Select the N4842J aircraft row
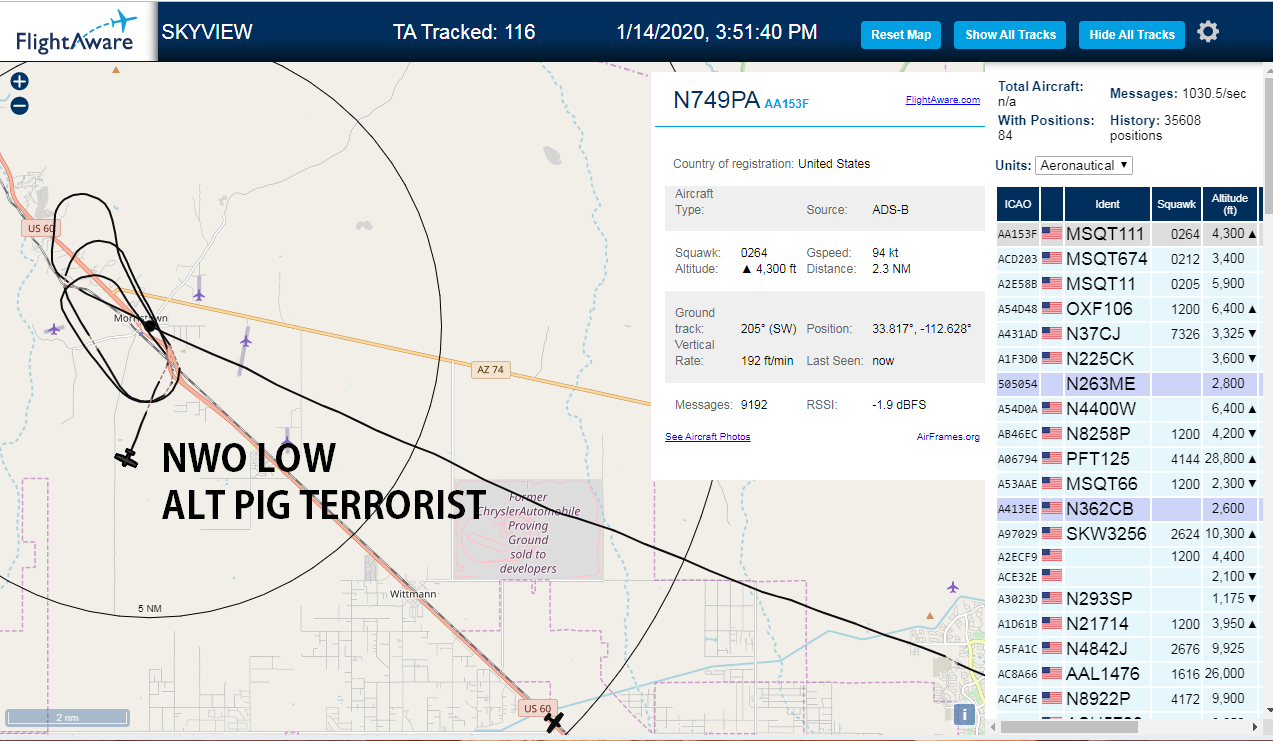Image resolution: width=1273 pixels, height=741 pixels. tap(1128, 649)
